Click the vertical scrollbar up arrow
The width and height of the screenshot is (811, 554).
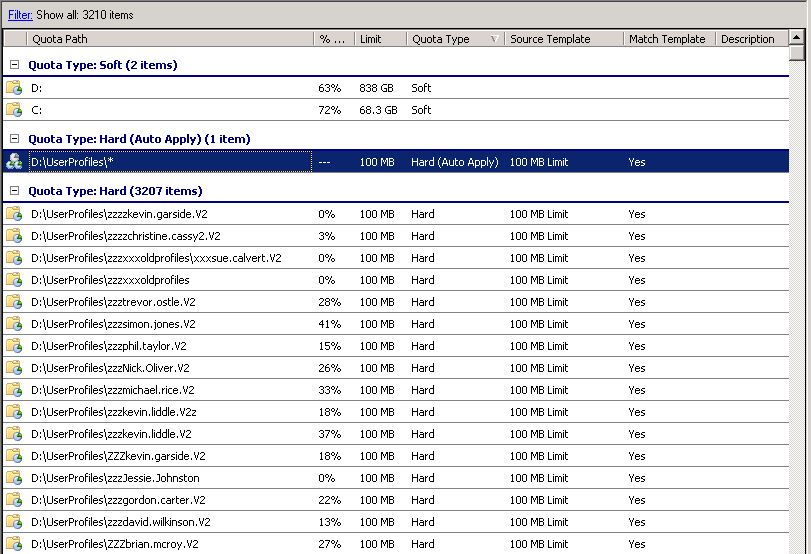point(796,40)
